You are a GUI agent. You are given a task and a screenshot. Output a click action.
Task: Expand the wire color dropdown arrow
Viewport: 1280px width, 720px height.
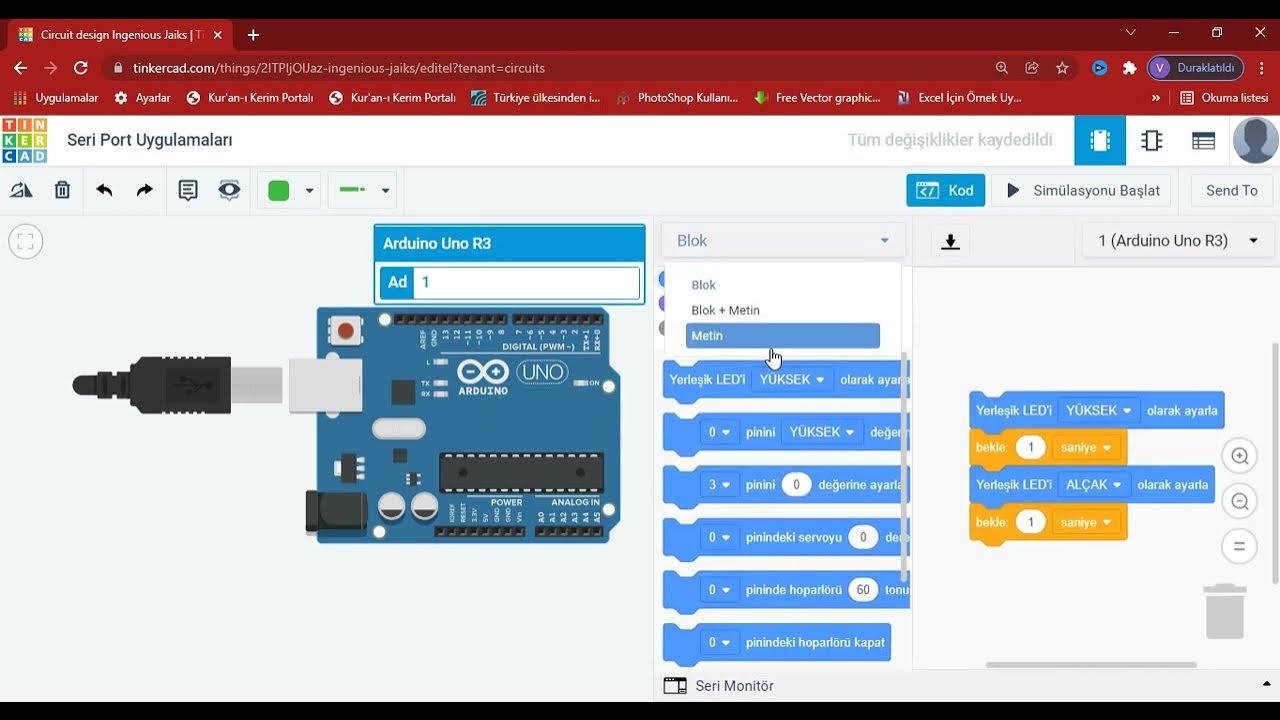(309, 191)
